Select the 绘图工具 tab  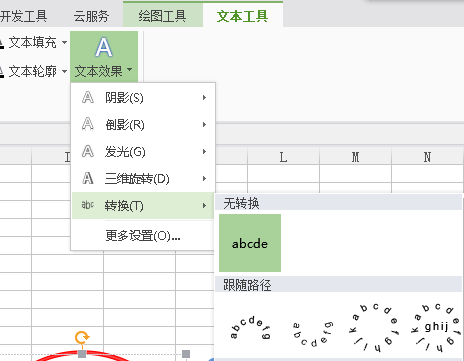click(x=162, y=16)
